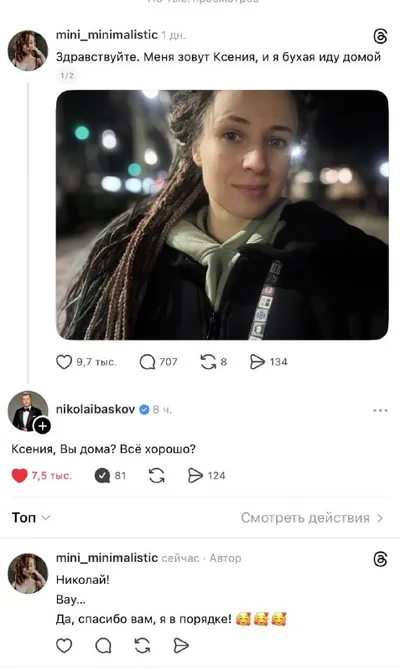Reply to the author's latest comment

103,645
